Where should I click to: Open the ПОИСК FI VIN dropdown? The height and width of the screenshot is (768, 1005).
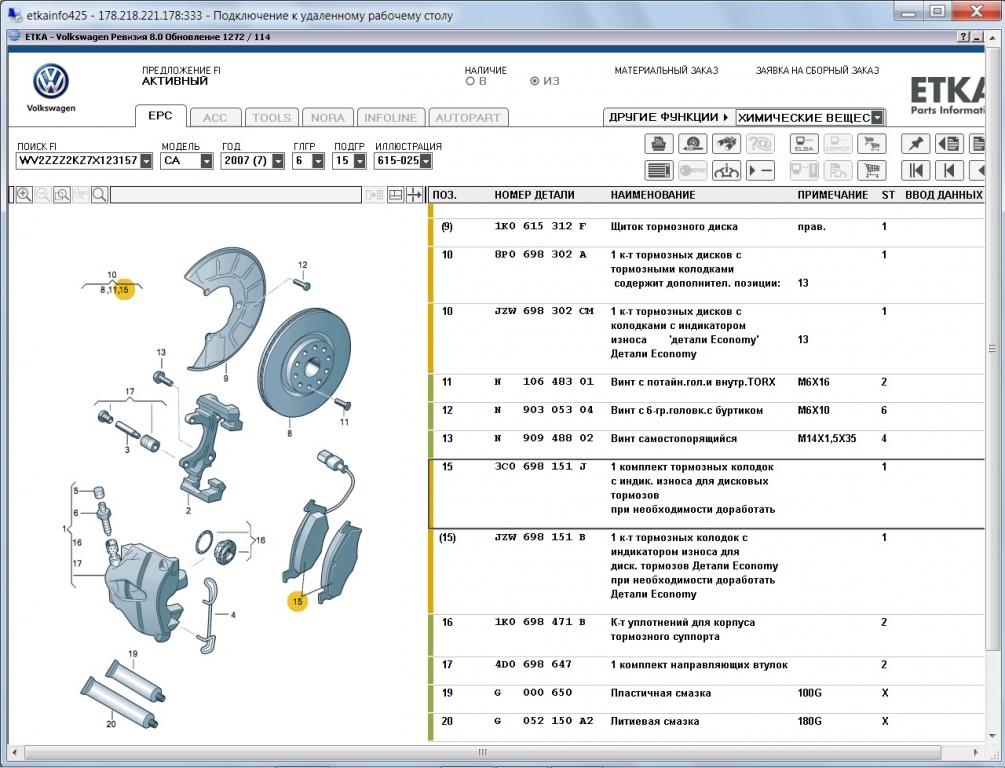[146, 160]
